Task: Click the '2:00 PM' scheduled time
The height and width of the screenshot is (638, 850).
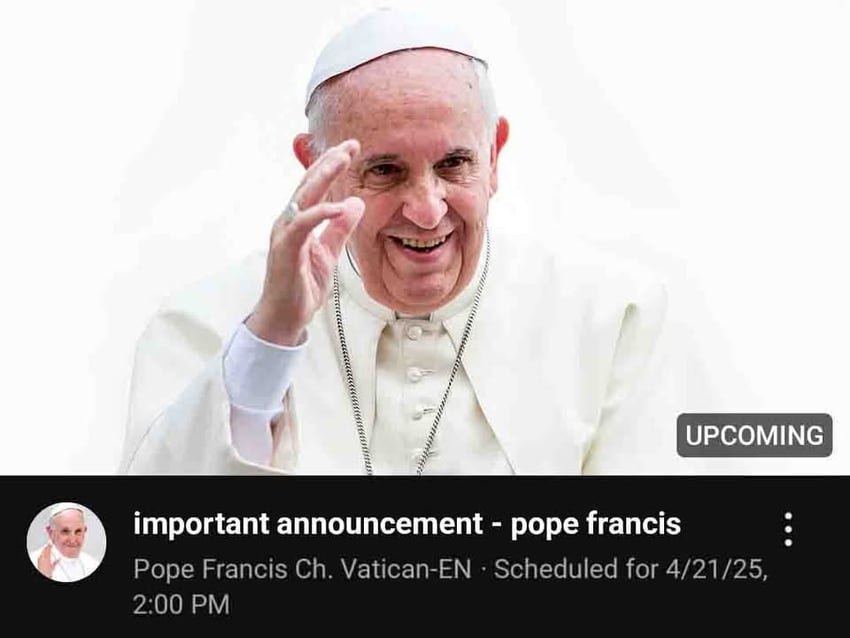Action: click(x=181, y=604)
